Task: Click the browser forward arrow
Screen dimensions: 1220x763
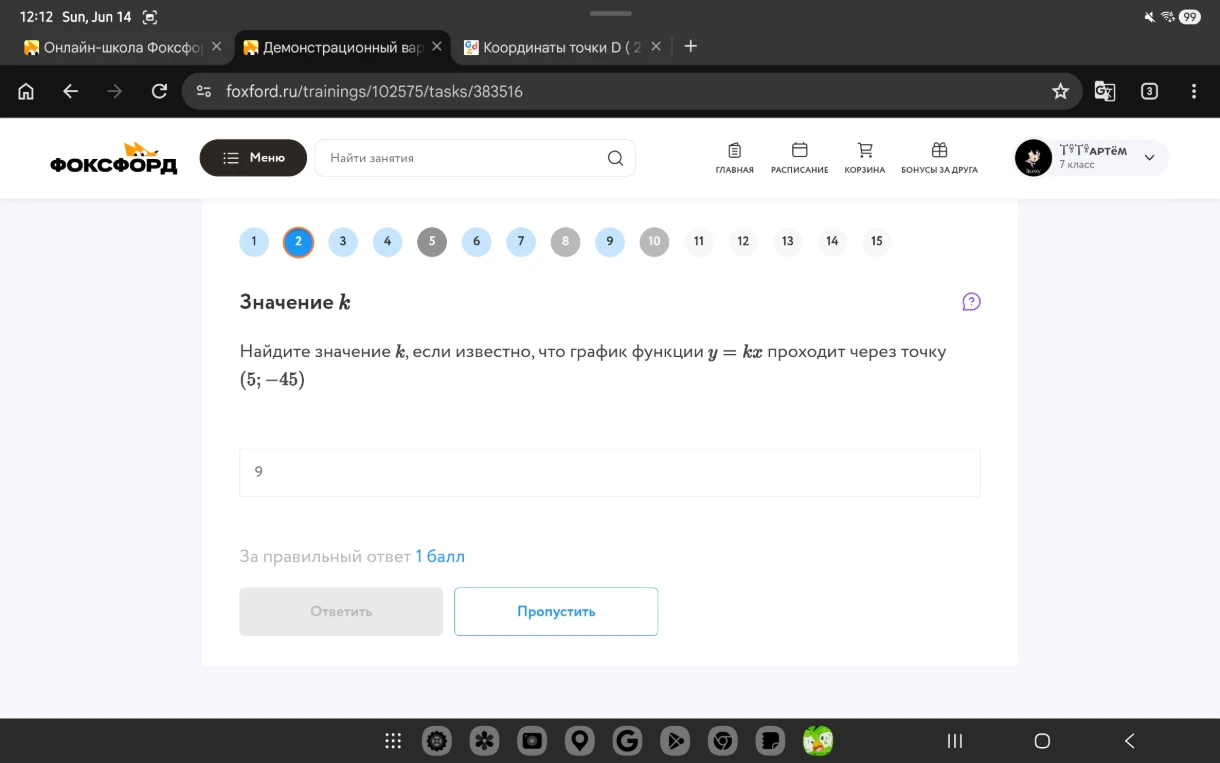Action: 114,91
